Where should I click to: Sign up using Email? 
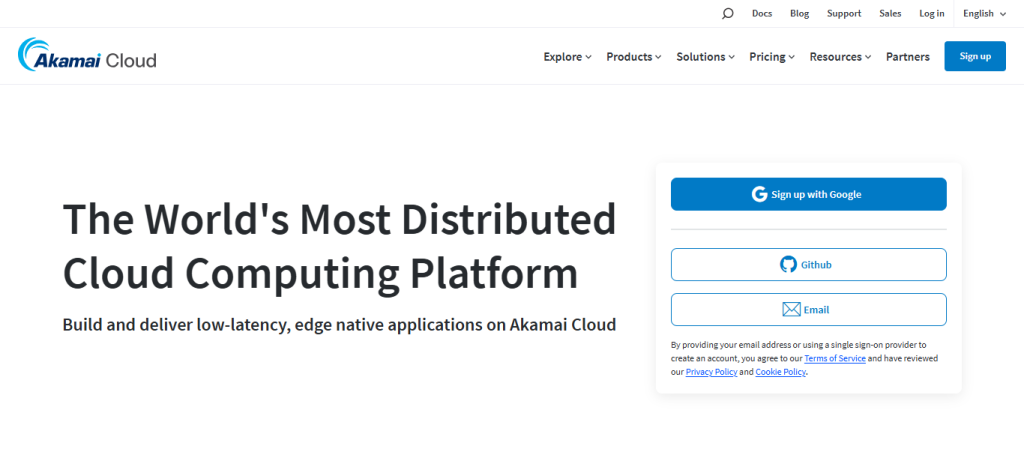coord(808,309)
